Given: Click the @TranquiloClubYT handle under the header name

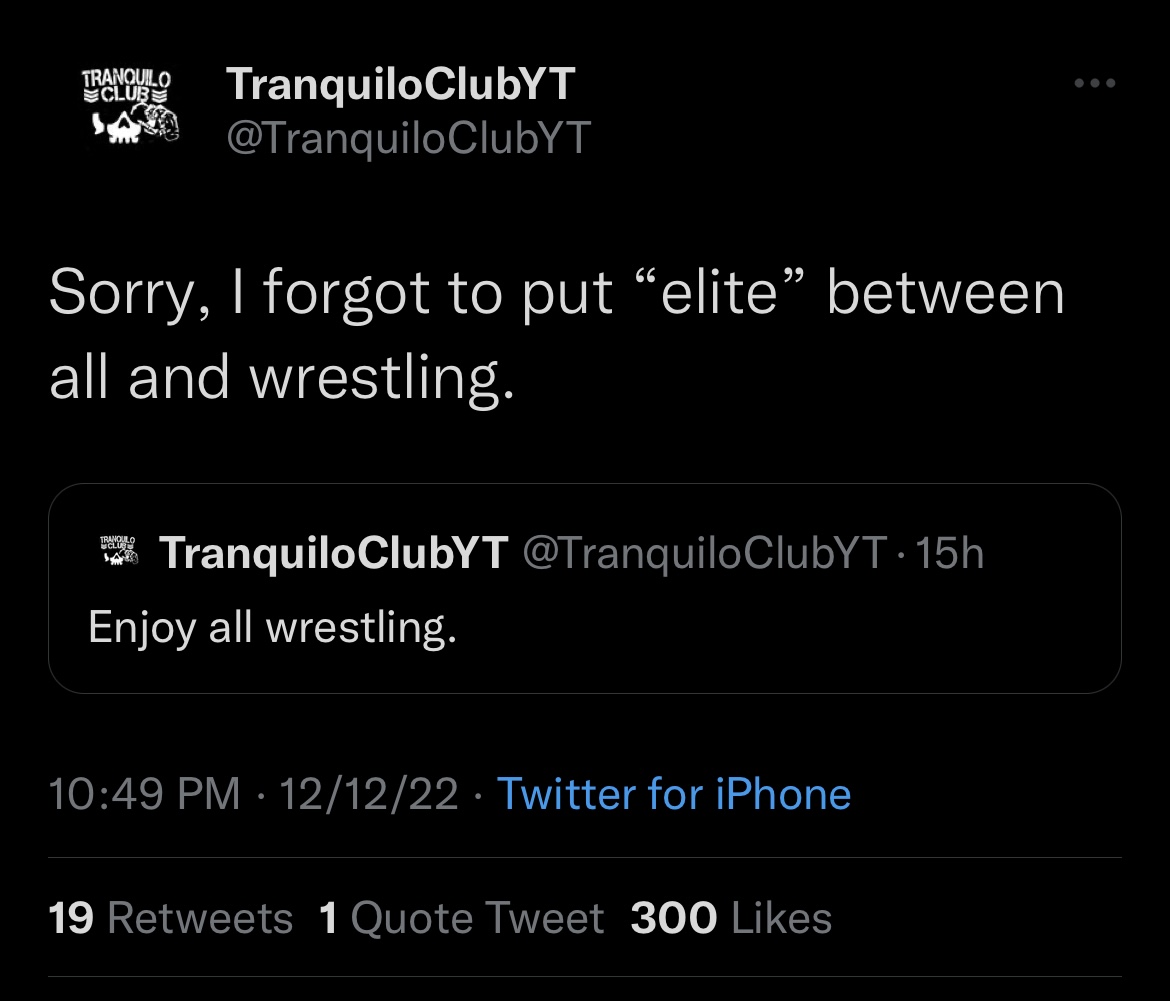Looking at the screenshot, I should (409, 137).
